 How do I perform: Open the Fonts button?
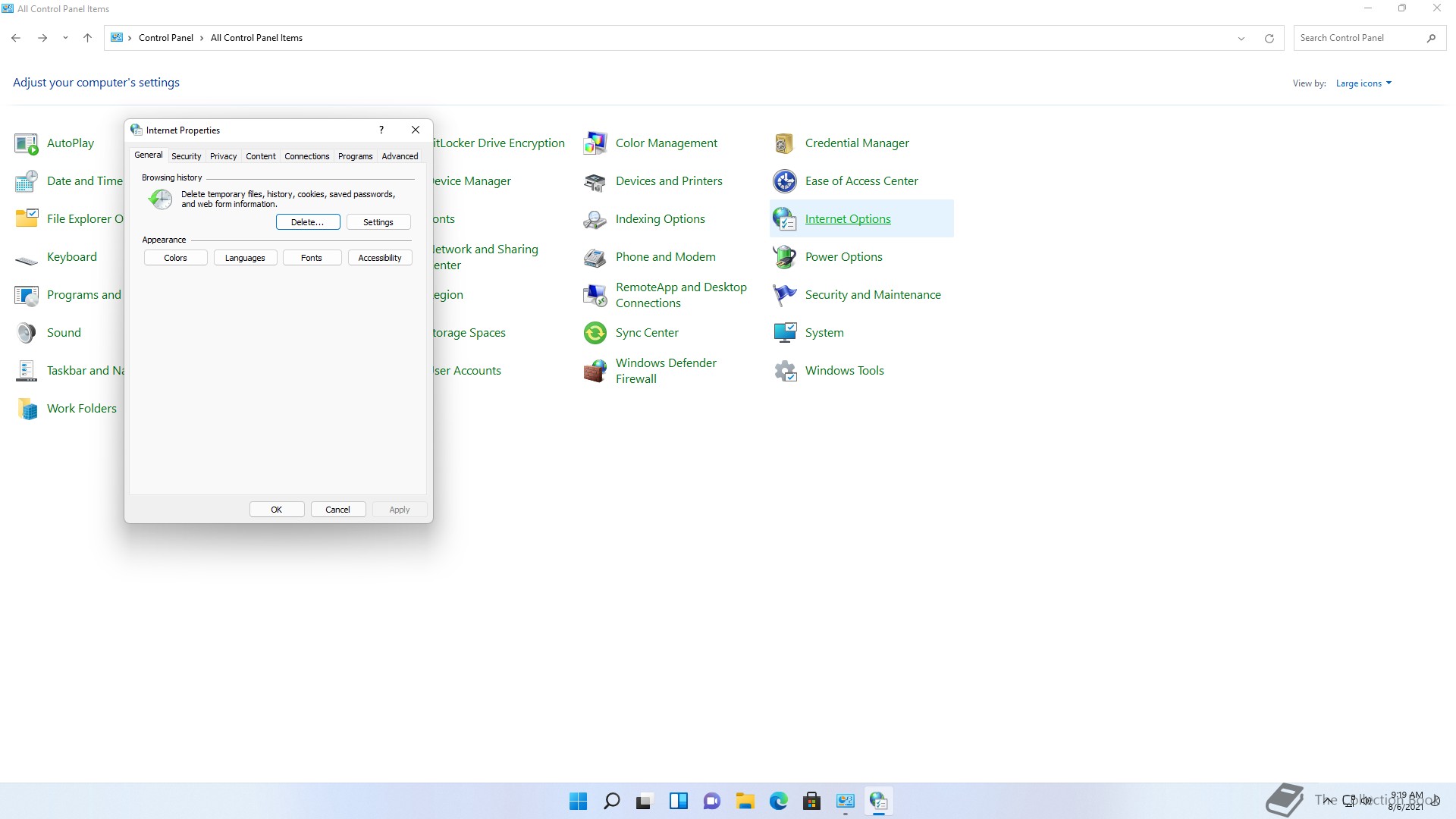[312, 258]
